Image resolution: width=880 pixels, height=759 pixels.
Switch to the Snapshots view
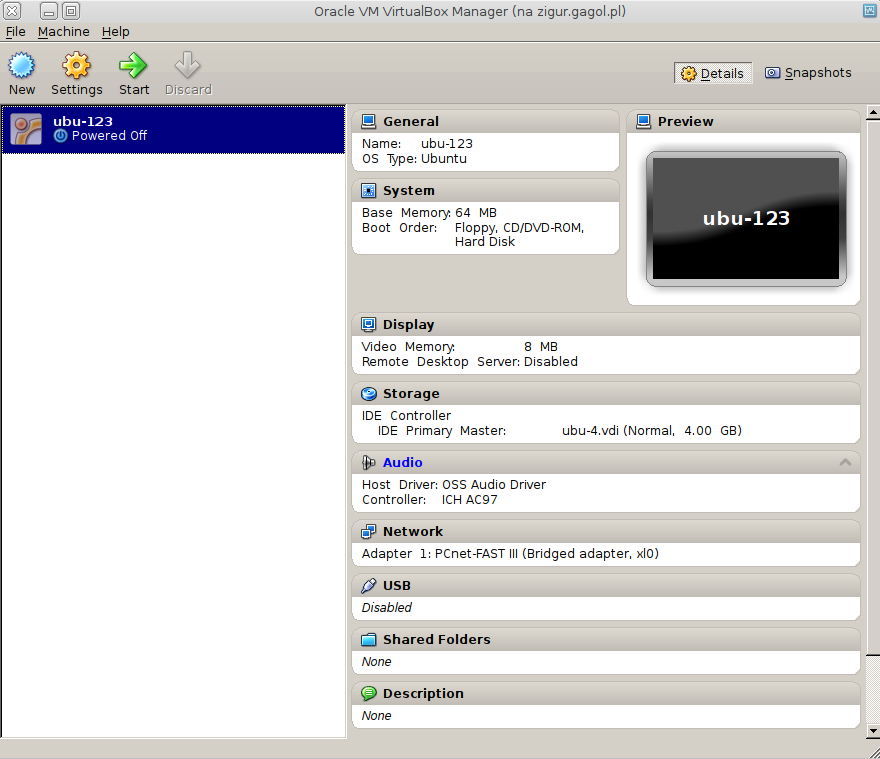point(808,73)
